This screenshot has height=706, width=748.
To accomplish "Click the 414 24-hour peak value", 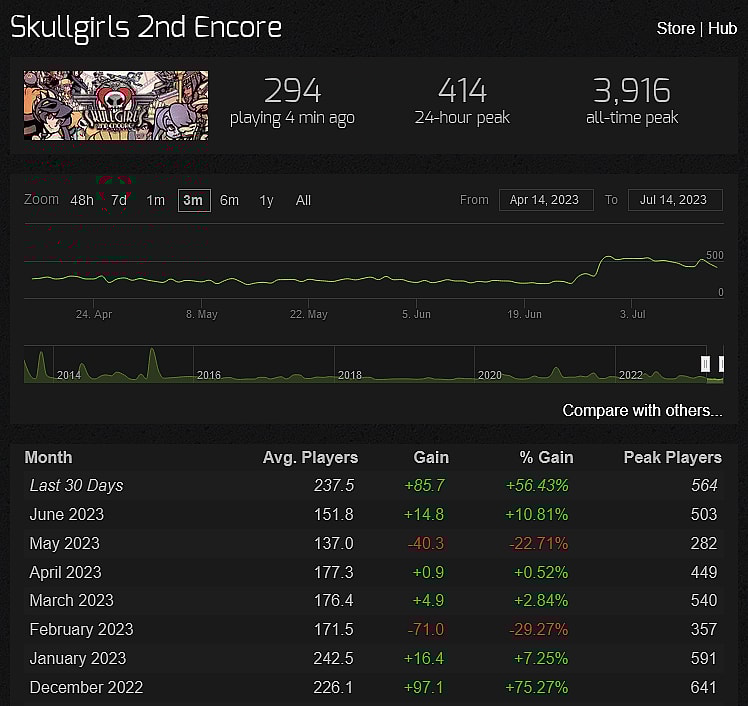I will (462, 91).
